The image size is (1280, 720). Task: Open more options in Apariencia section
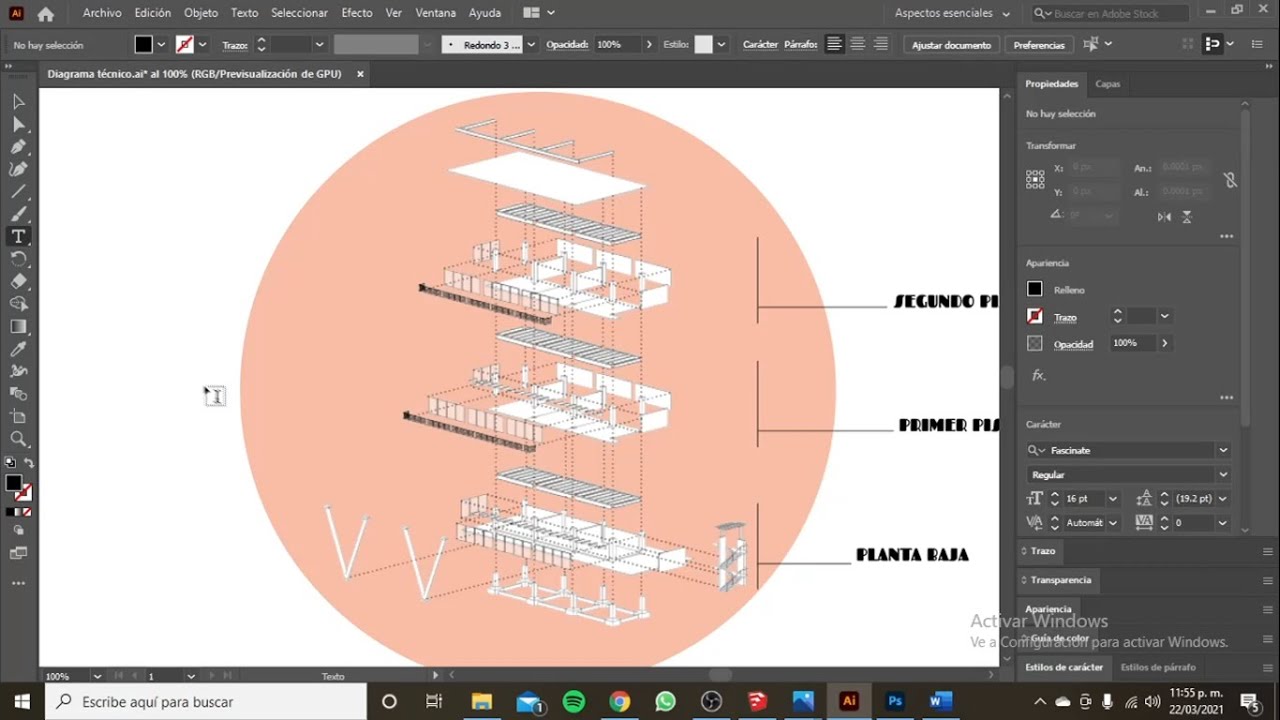tap(1226, 398)
